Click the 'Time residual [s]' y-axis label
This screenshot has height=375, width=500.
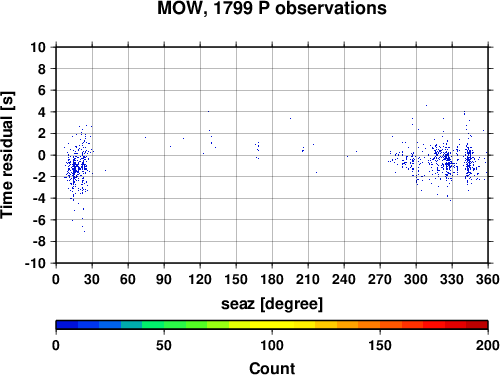7,155
